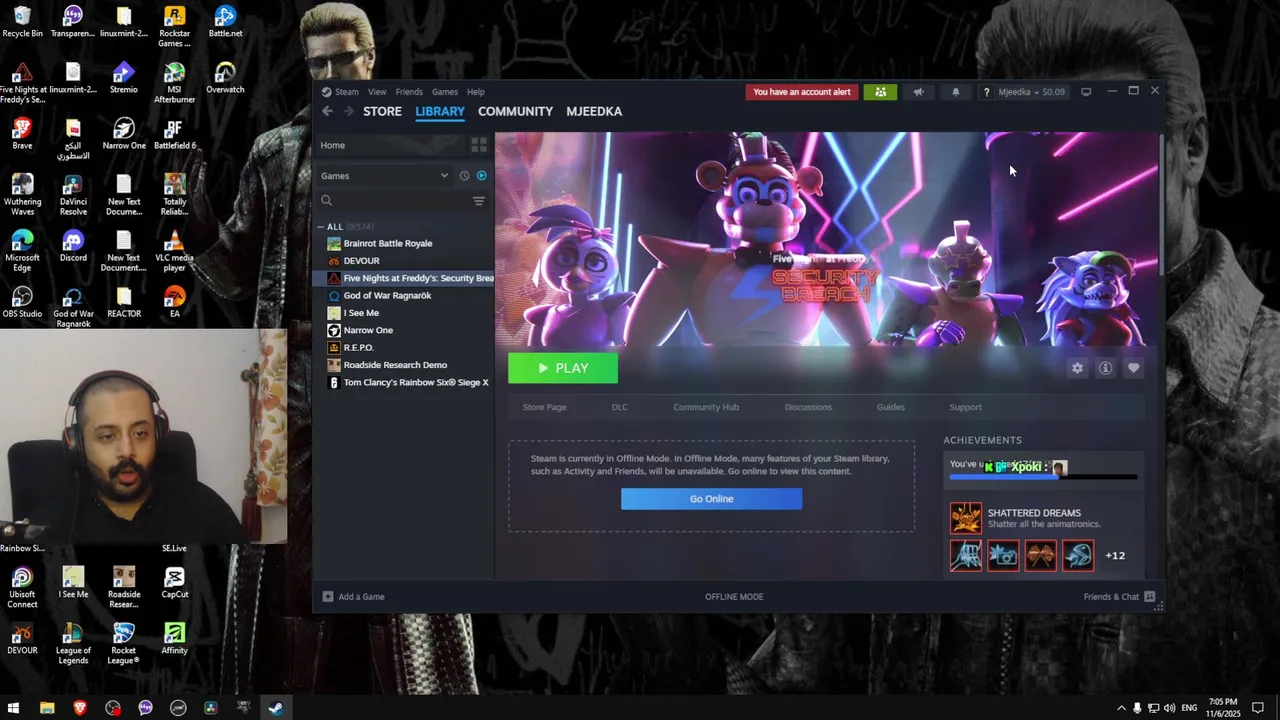Viewport: 1280px width, 720px height.
Task: Open CapCut desktop shortcut
Action: 174,583
